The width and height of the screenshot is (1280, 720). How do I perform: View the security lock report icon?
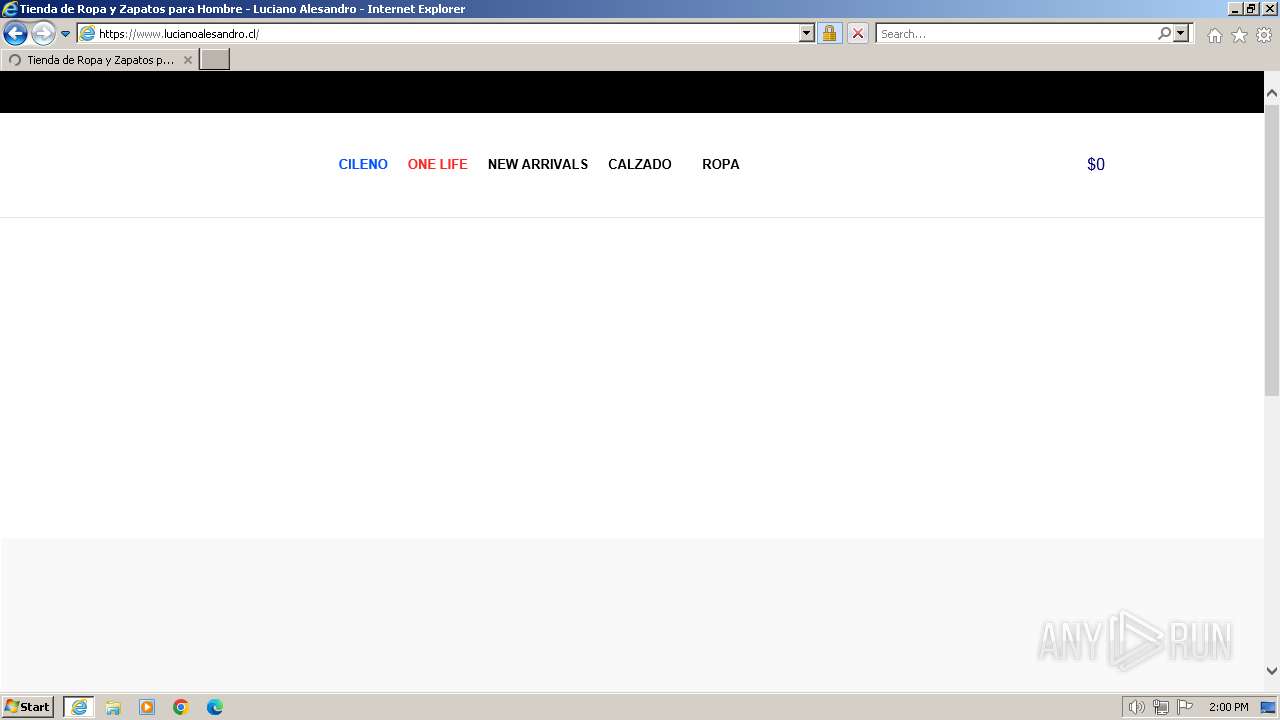tap(829, 33)
